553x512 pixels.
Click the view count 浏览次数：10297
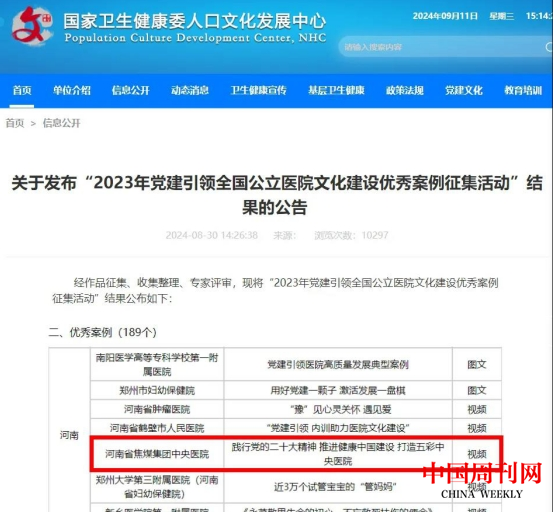point(351,235)
